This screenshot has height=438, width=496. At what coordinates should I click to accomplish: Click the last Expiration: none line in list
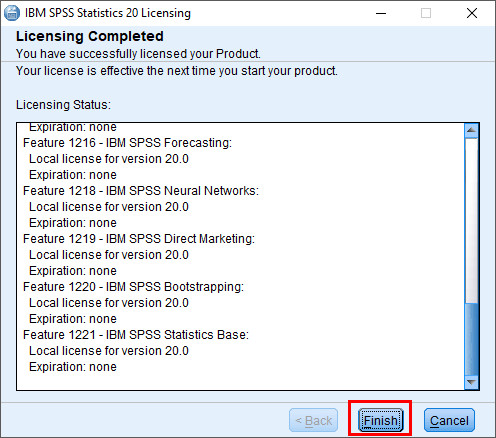73,367
